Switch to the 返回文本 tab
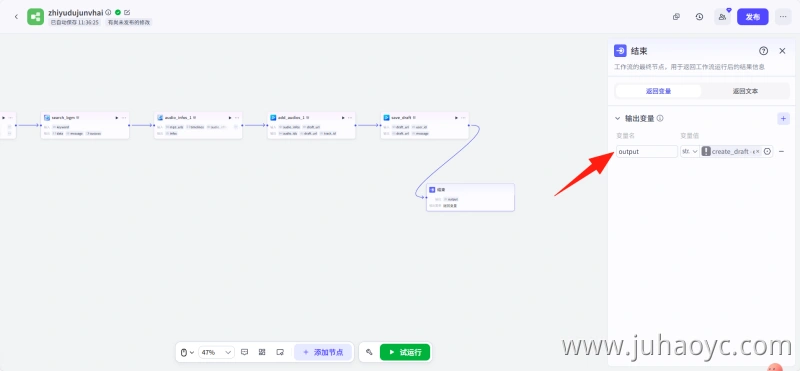Image resolution: width=800 pixels, height=371 pixels. click(x=745, y=91)
